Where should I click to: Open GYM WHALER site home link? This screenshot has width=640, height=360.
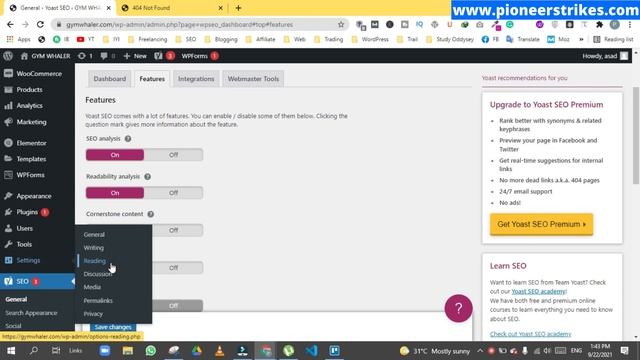[45, 56]
